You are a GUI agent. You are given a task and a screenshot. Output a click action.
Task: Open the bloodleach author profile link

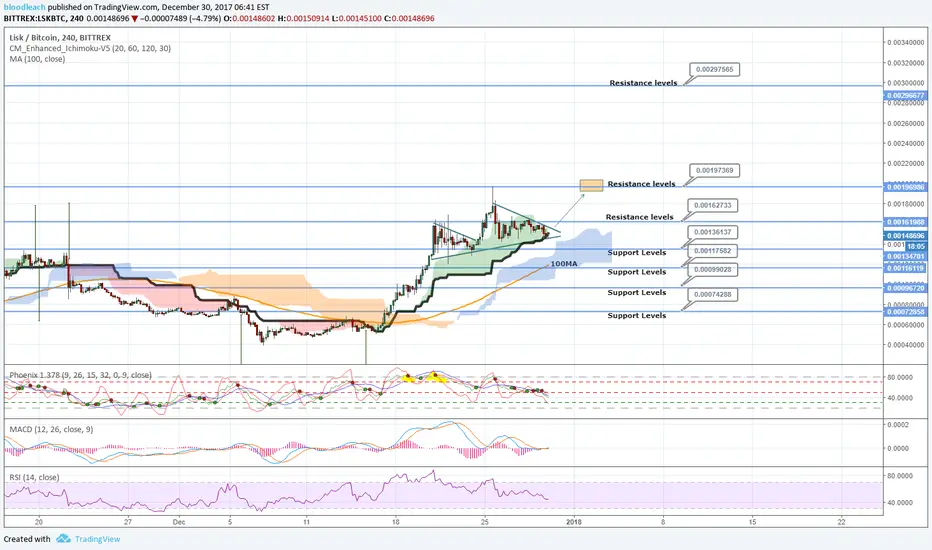(24, 7)
